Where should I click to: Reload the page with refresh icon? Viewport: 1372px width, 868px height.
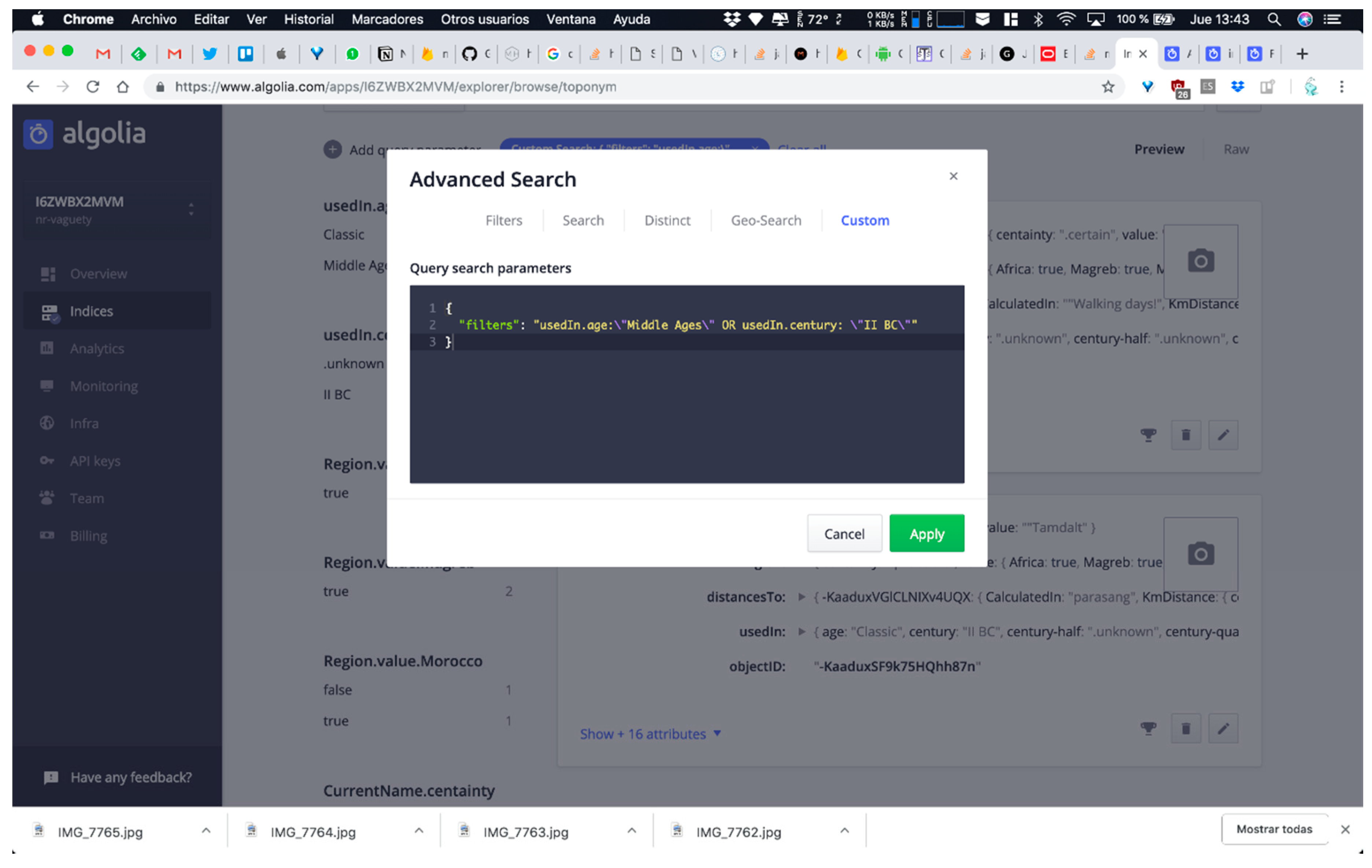point(93,86)
